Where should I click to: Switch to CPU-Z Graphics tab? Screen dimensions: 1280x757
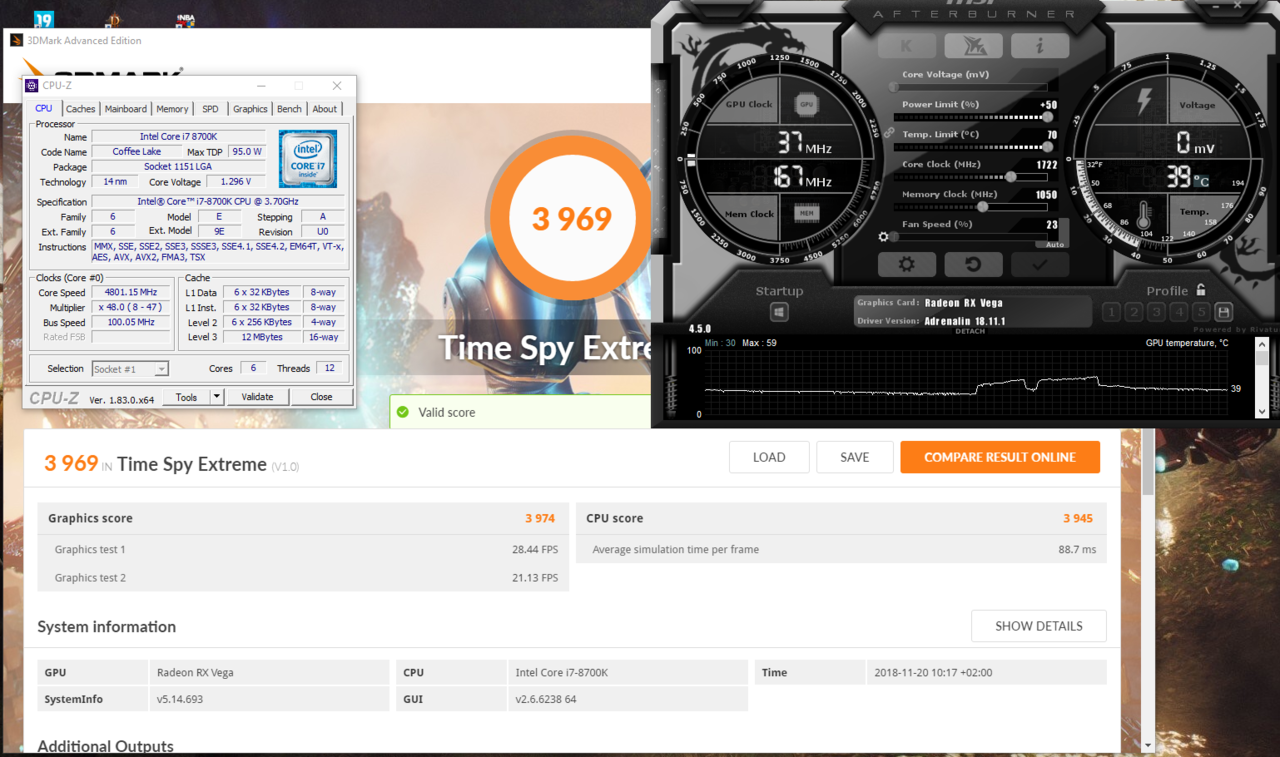(250, 109)
